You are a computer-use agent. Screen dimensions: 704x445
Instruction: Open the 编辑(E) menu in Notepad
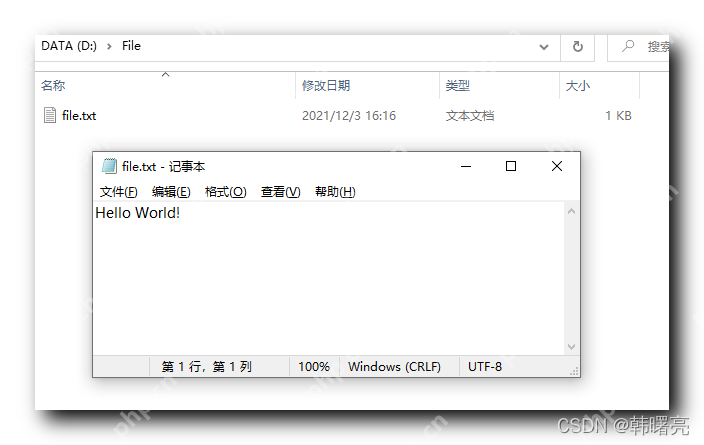coord(171,192)
